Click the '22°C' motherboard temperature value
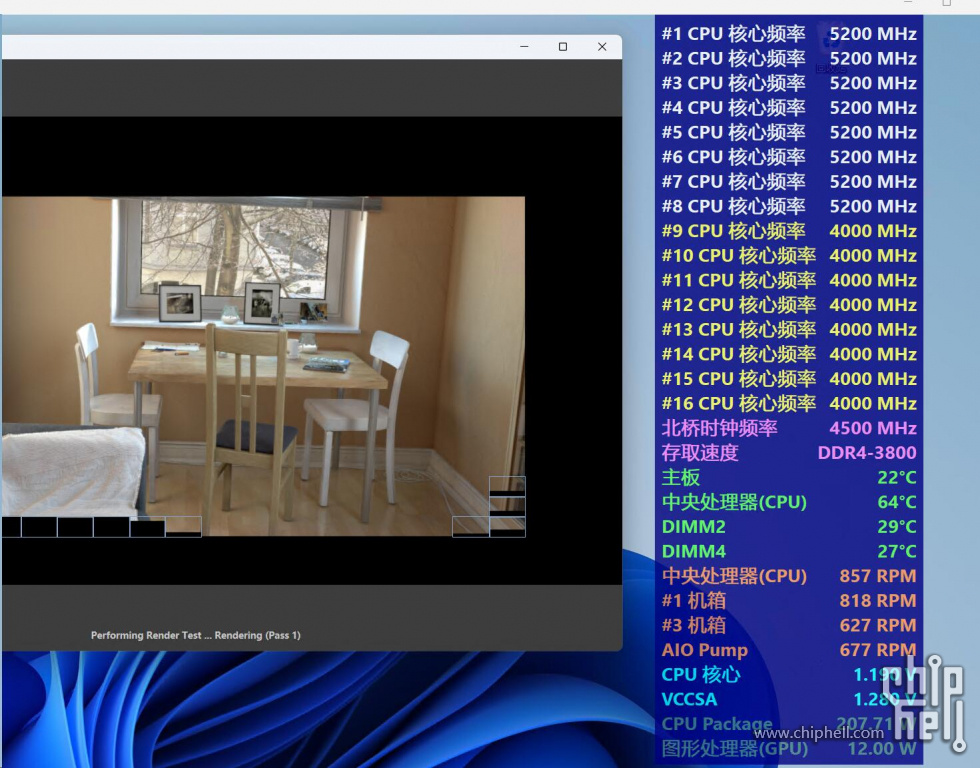The height and width of the screenshot is (768, 980). (x=896, y=477)
